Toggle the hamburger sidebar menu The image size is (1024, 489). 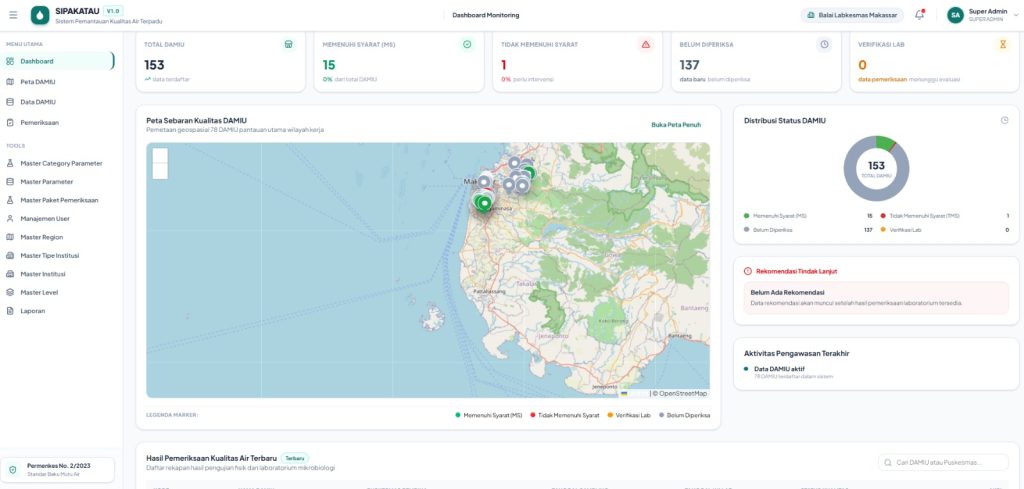14,15
